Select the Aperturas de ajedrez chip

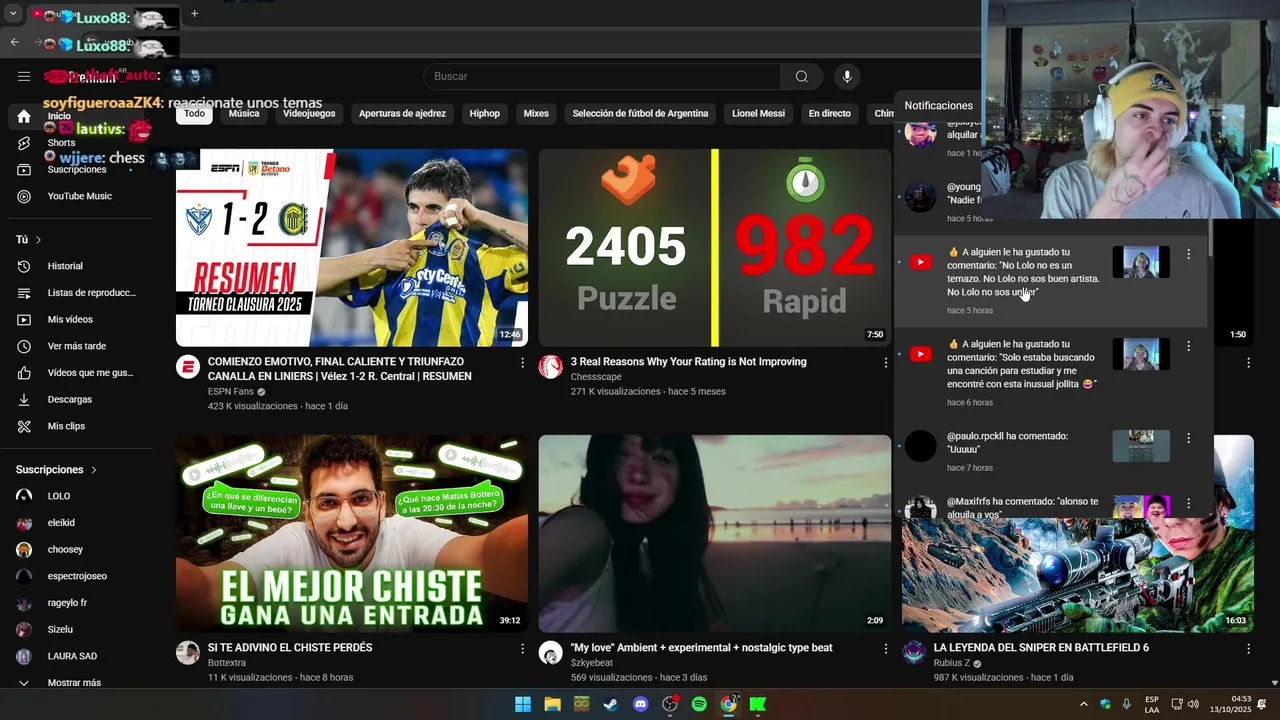point(402,114)
